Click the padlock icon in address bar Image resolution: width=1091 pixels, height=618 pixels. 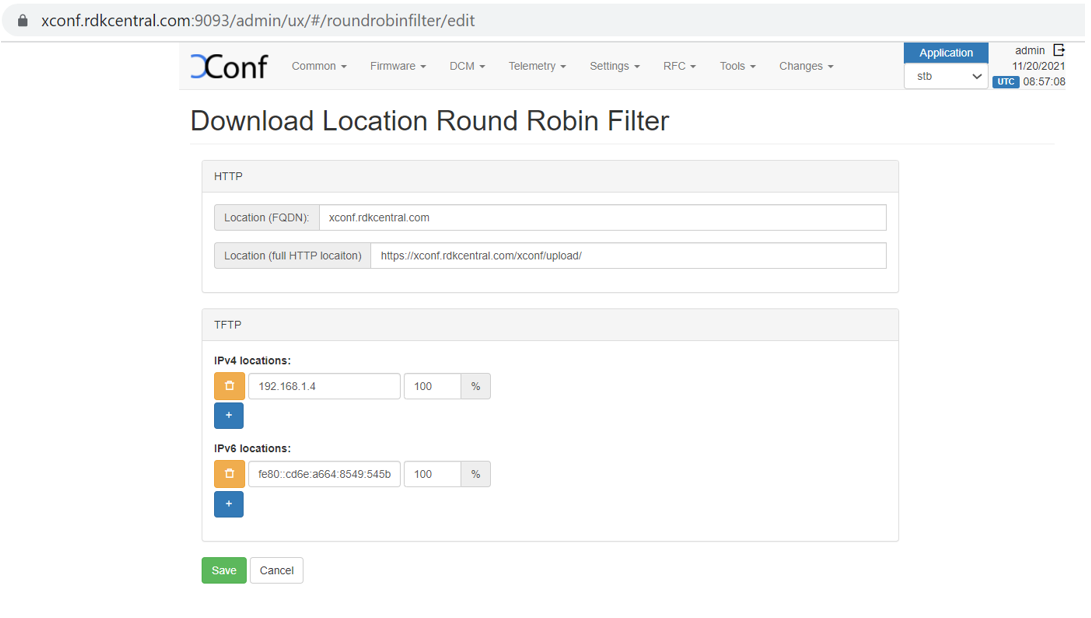point(23,20)
